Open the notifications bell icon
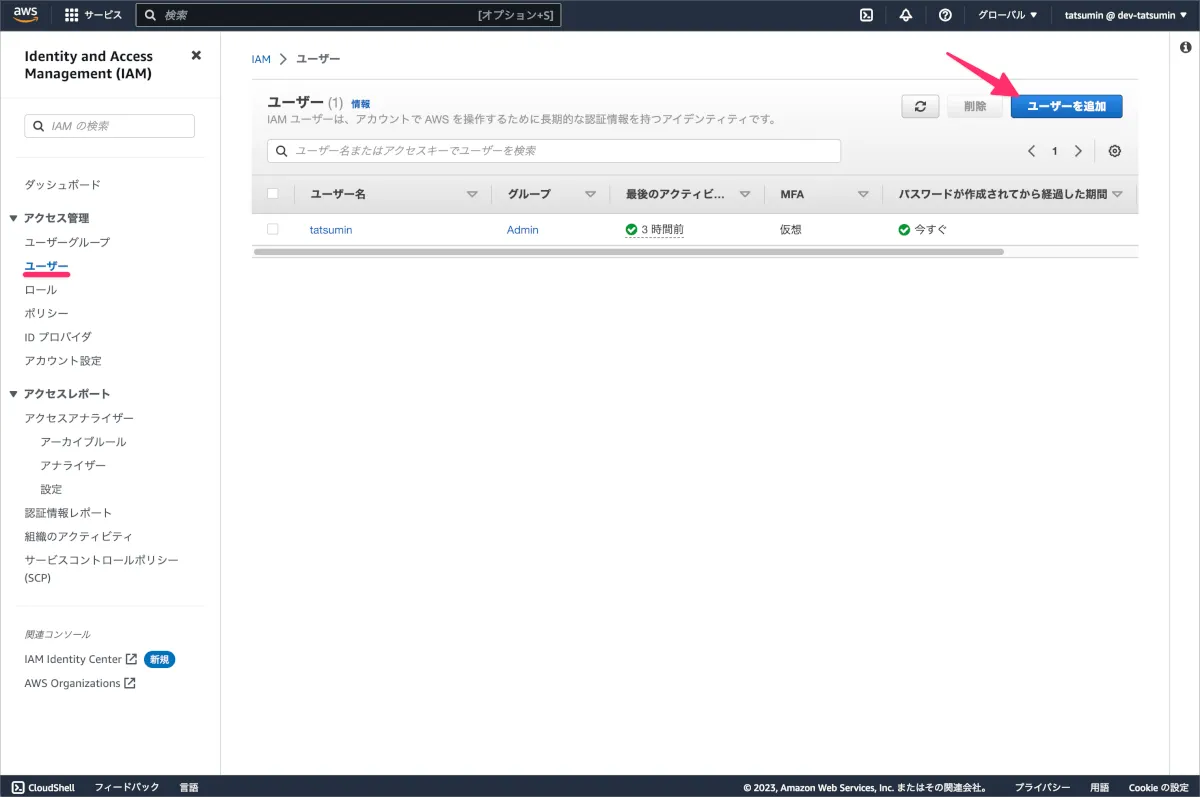Image resolution: width=1200 pixels, height=797 pixels. (906, 15)
